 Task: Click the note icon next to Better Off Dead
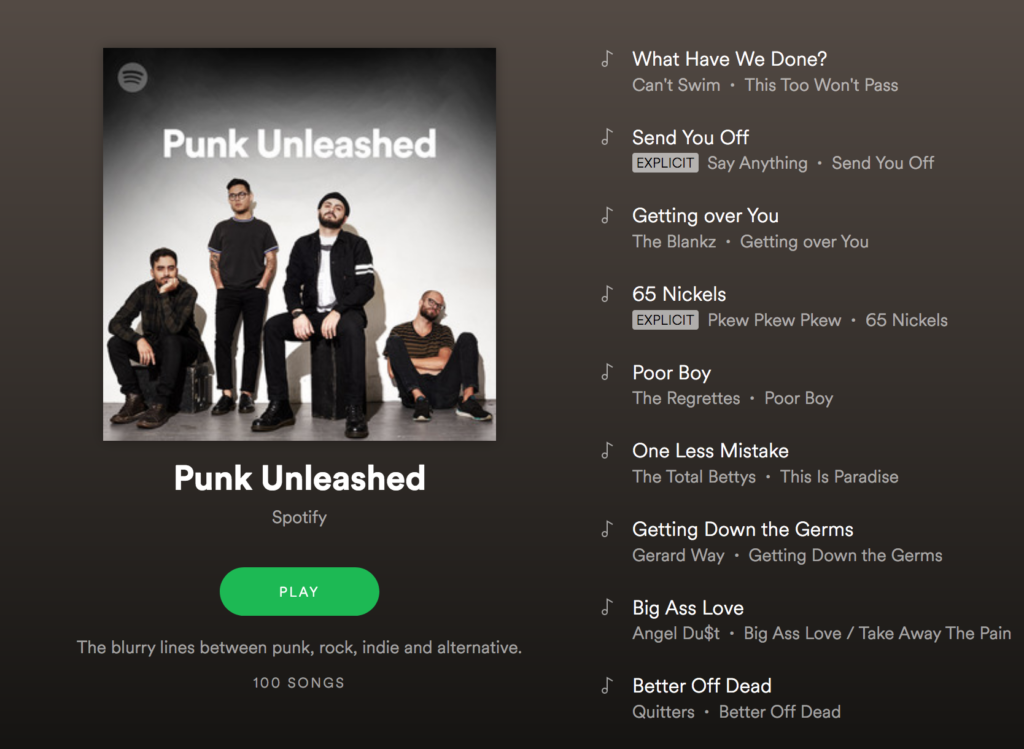coord(607,686)
